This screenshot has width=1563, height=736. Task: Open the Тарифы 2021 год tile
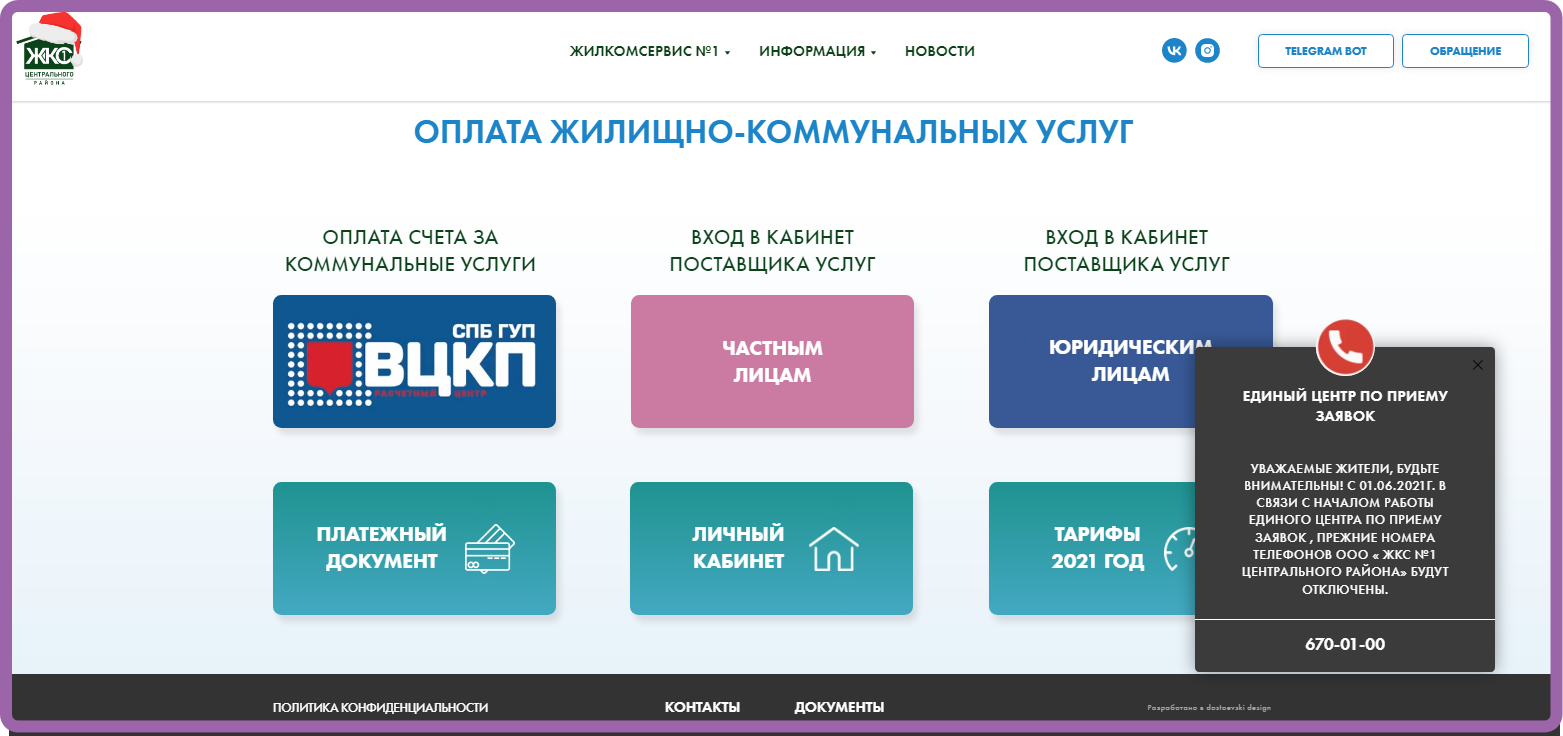point(1091,548)
